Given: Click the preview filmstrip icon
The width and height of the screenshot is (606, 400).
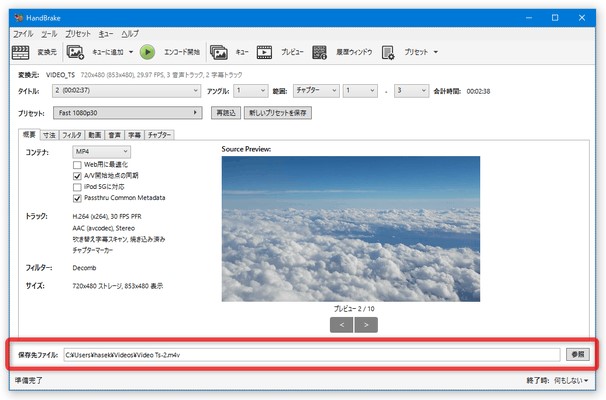Looking at the screenshot, I should 265,52.
